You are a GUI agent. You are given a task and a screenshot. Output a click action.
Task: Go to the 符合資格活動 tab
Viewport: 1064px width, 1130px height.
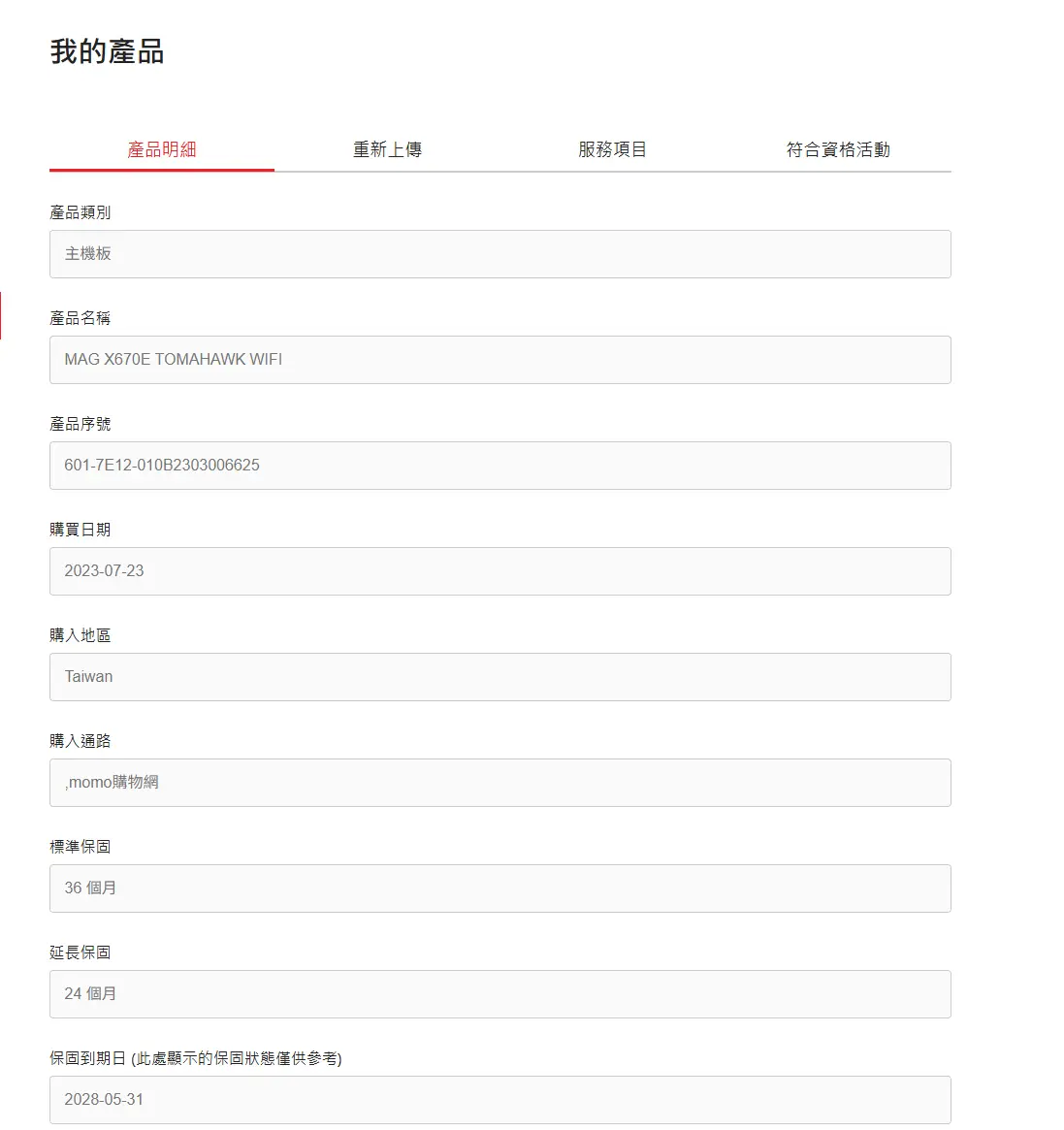pos(838,149)
